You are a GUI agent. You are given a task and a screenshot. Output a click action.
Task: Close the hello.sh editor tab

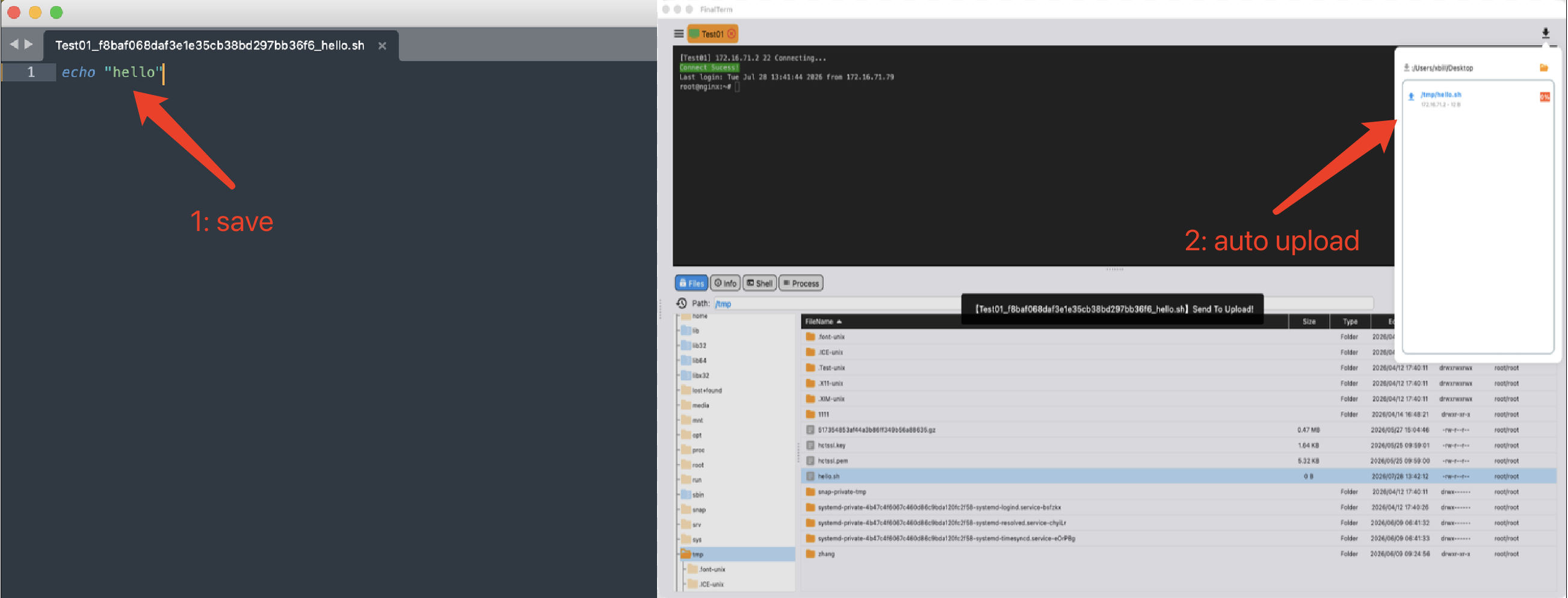click(382, 46)
